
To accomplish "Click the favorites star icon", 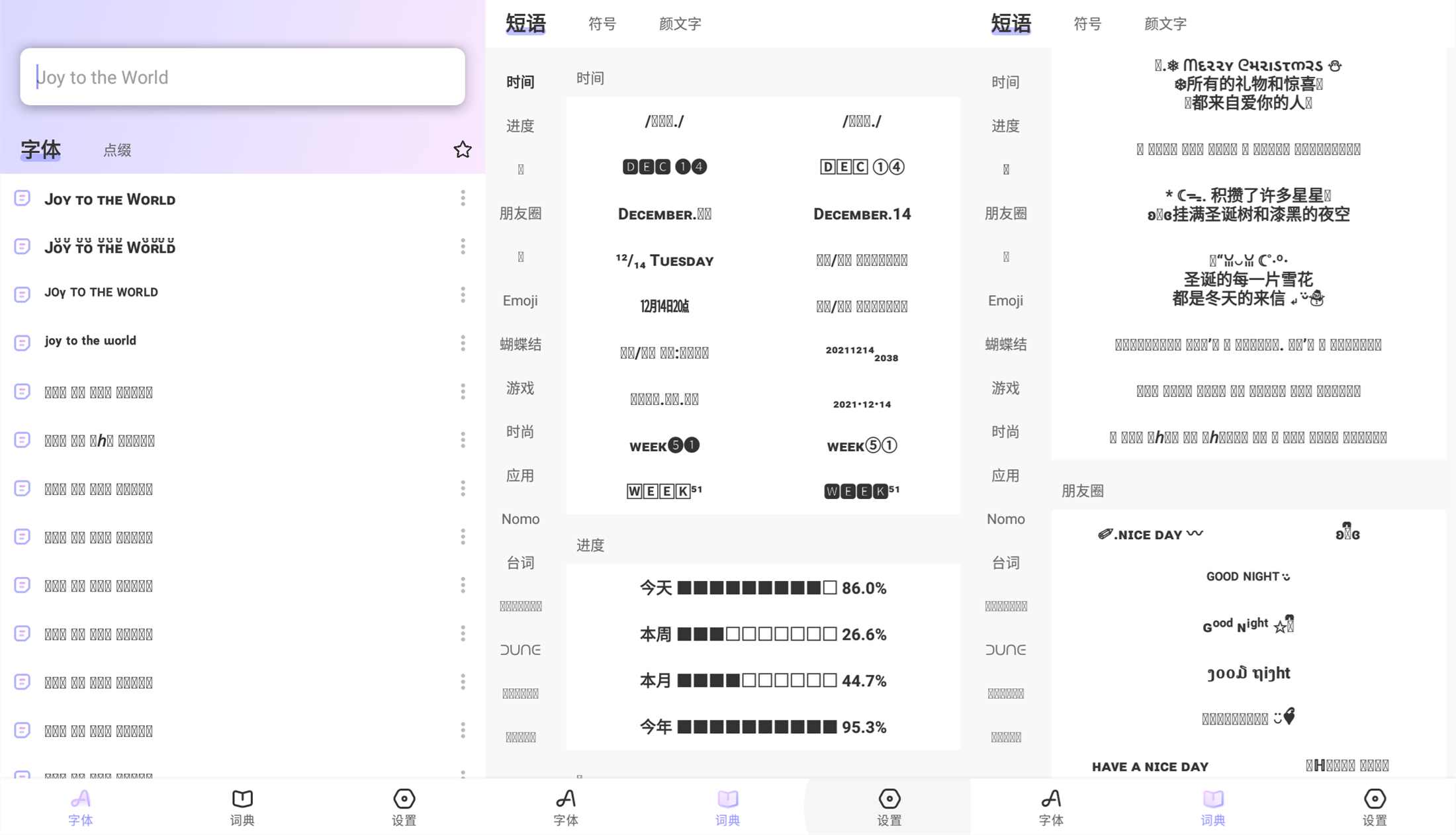I will click(463, 150).
